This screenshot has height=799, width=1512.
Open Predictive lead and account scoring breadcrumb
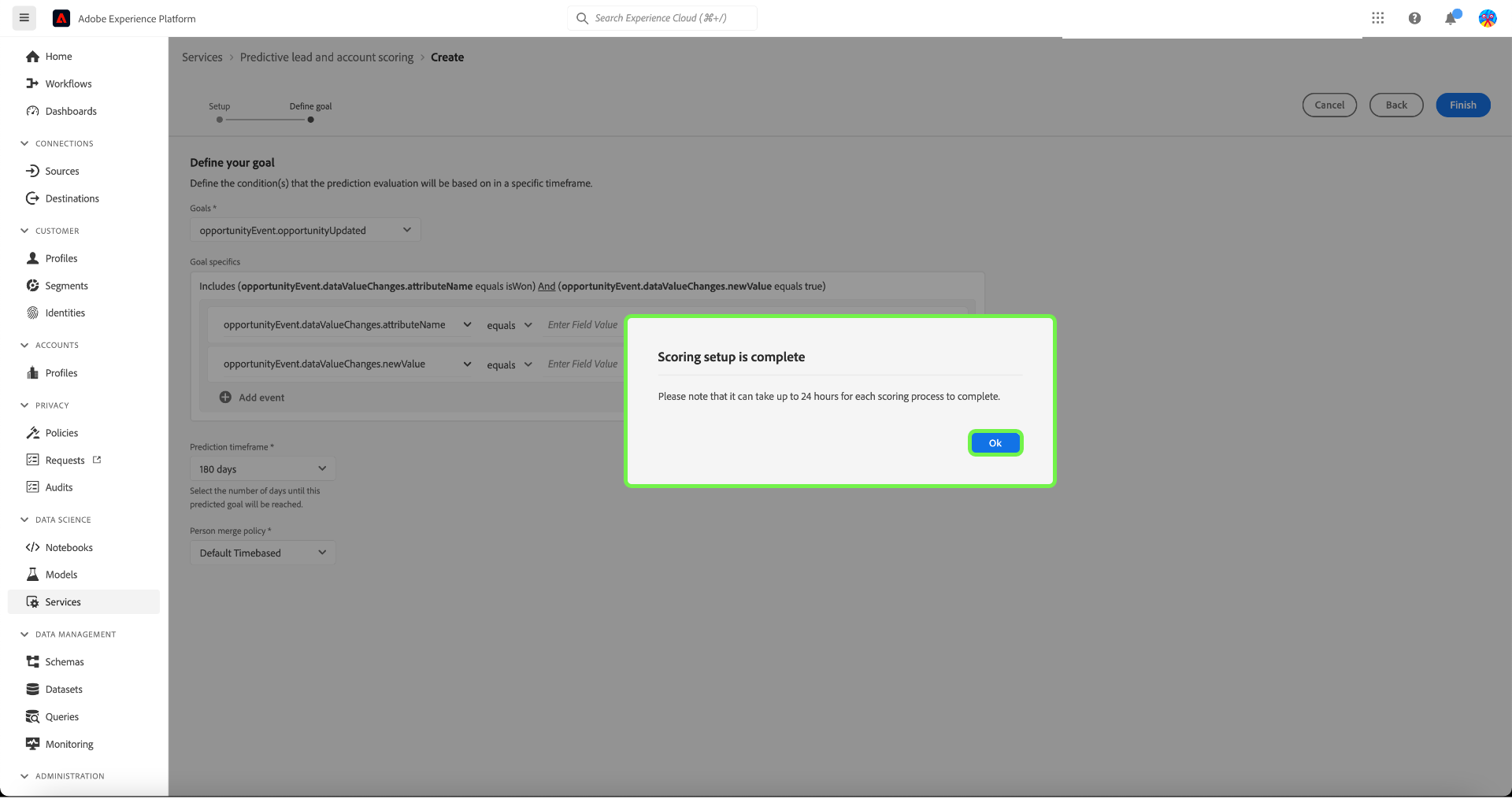pyautogui.click(x=327, y=57)
